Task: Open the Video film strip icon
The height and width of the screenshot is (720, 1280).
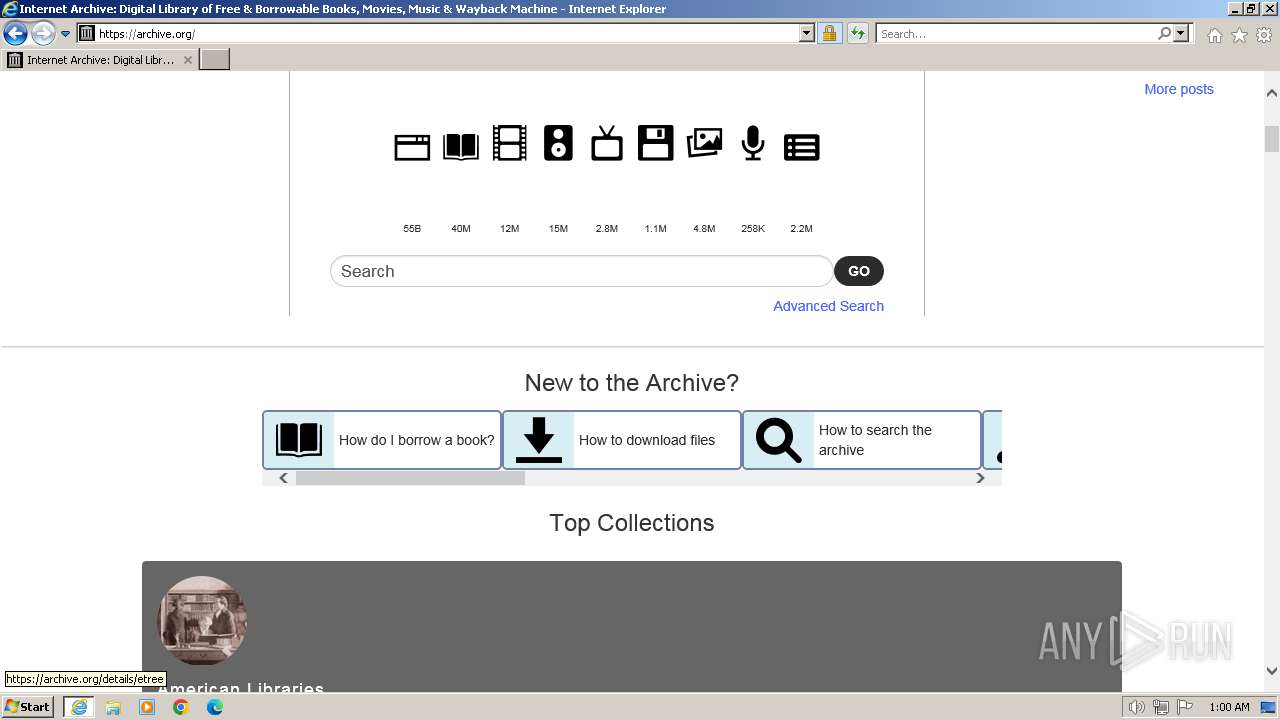Action: coord(510,143)
